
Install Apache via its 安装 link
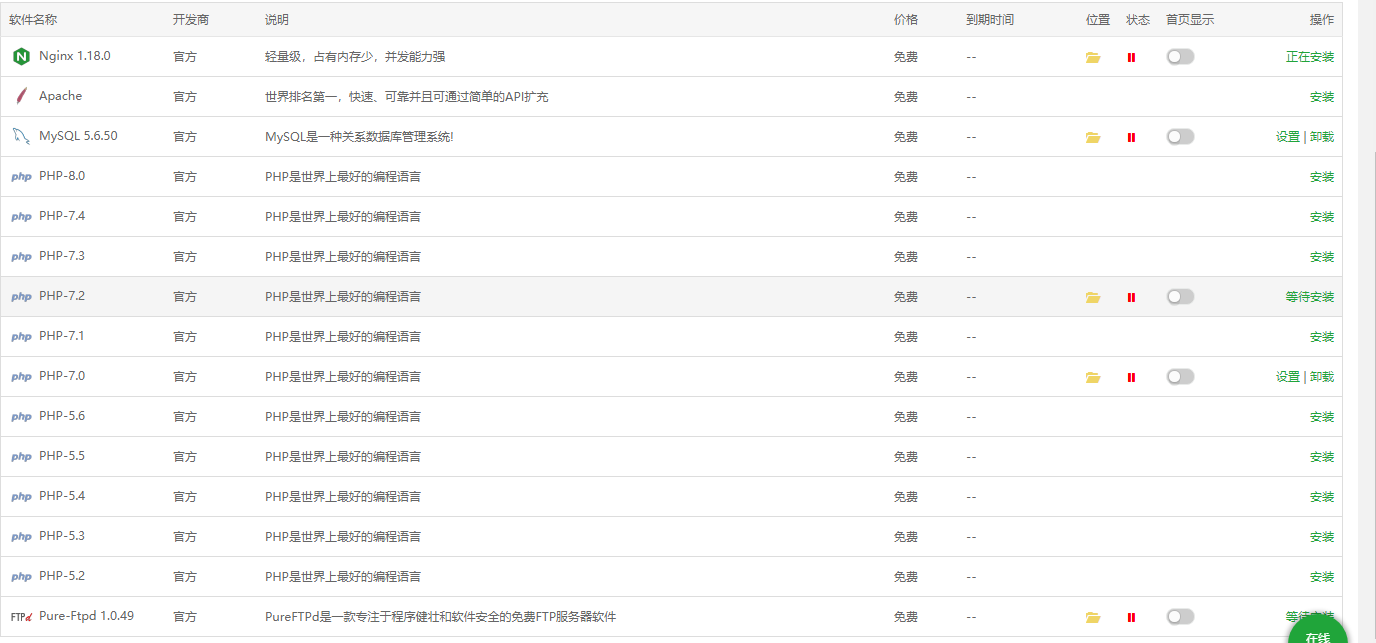pos(1322,97)
